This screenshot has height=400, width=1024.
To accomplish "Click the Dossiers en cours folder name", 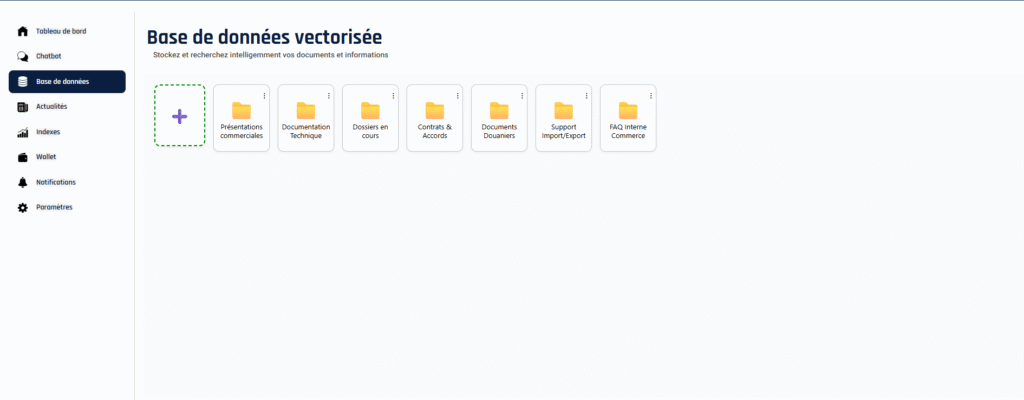I will point(370,131).
